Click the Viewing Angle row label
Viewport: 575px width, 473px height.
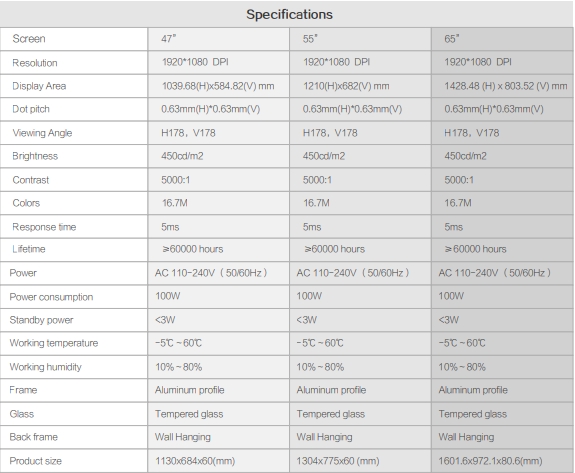coord(42,133)
